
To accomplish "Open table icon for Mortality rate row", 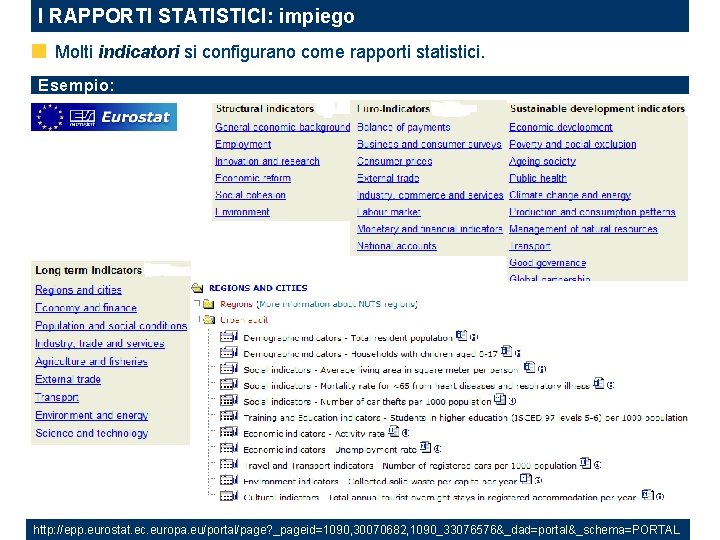I will click(229, 385).
